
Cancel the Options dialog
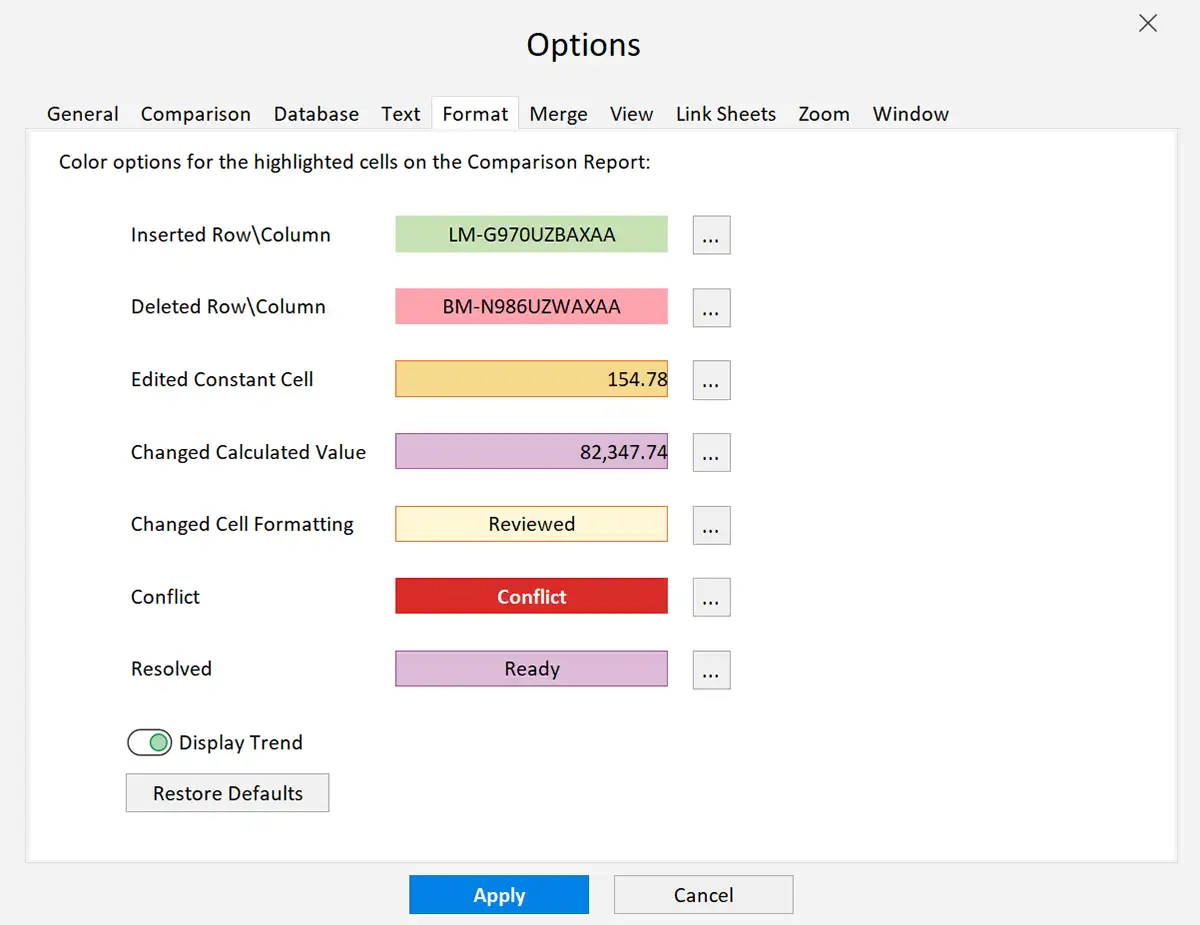pos(703,894)
